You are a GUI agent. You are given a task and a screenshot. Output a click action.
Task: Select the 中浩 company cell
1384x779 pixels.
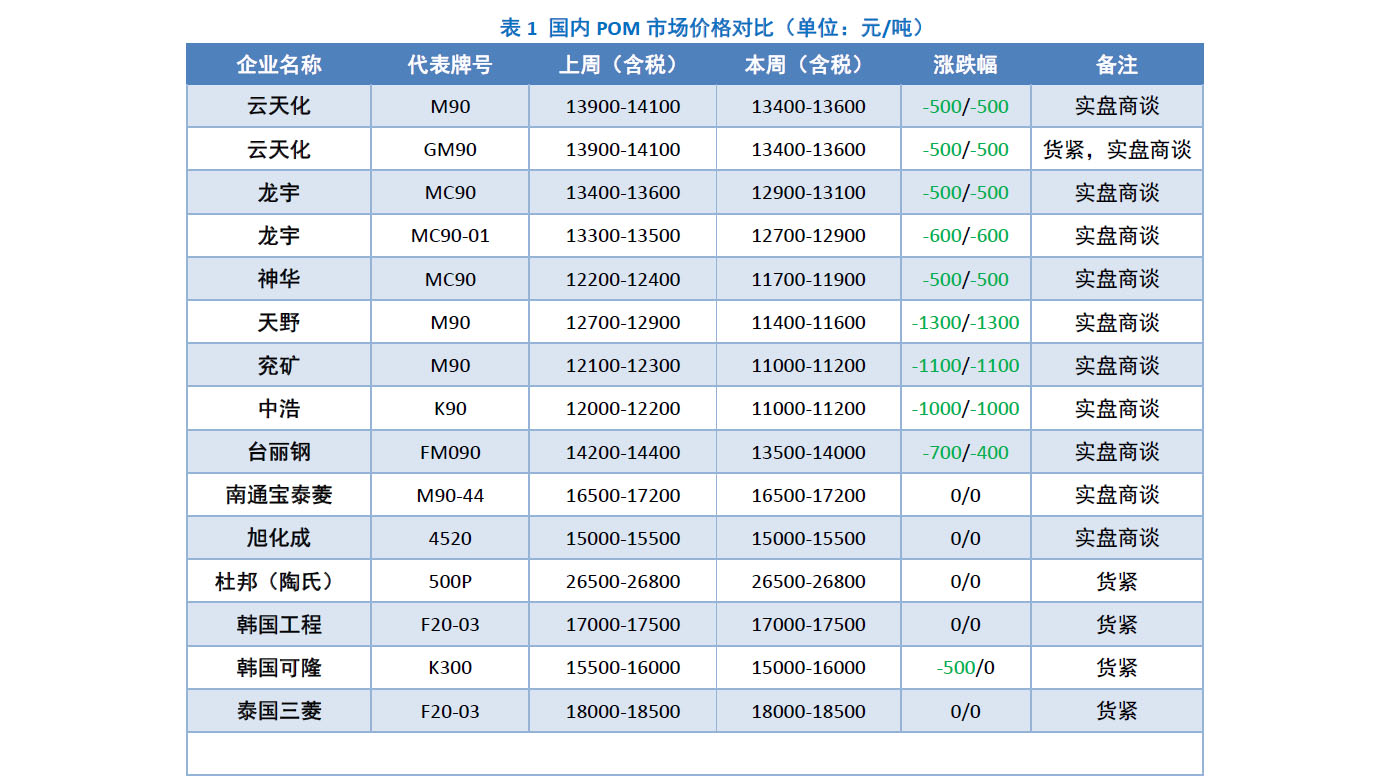279,409
